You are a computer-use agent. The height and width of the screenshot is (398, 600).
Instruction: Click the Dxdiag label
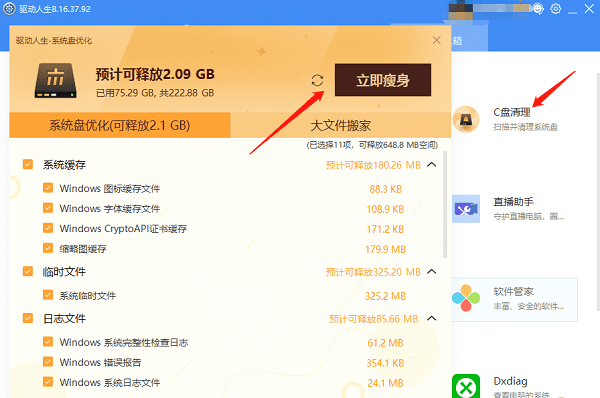510,381
